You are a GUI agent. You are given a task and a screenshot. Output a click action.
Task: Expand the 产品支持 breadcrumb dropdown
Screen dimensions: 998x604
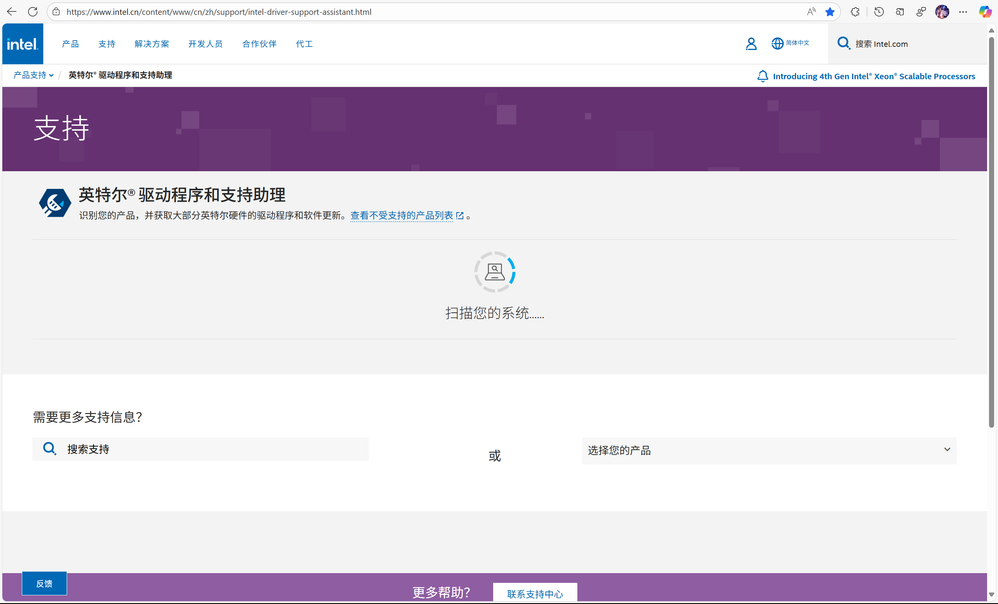(x=33, y=75)
